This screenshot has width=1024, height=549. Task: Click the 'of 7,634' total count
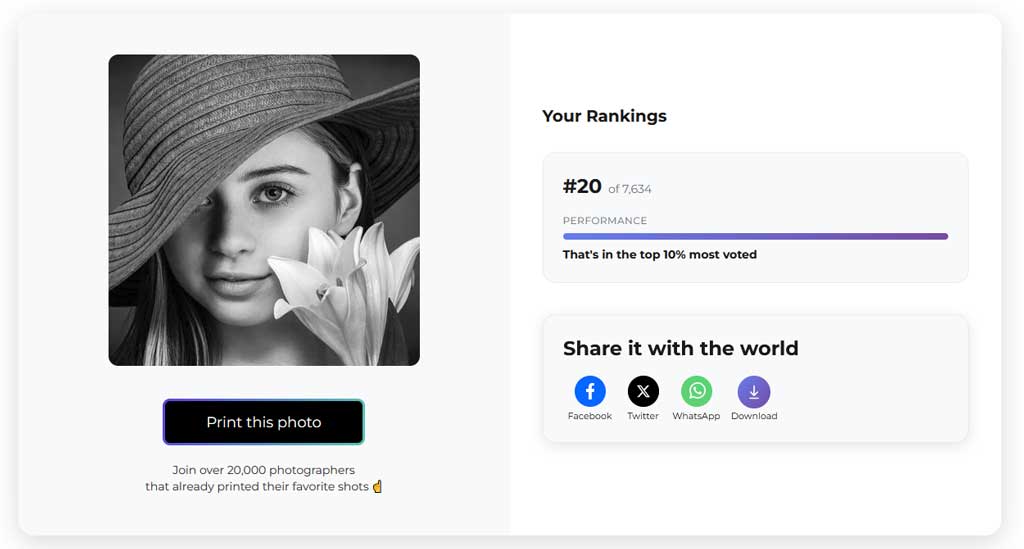[x=630, y=189]
